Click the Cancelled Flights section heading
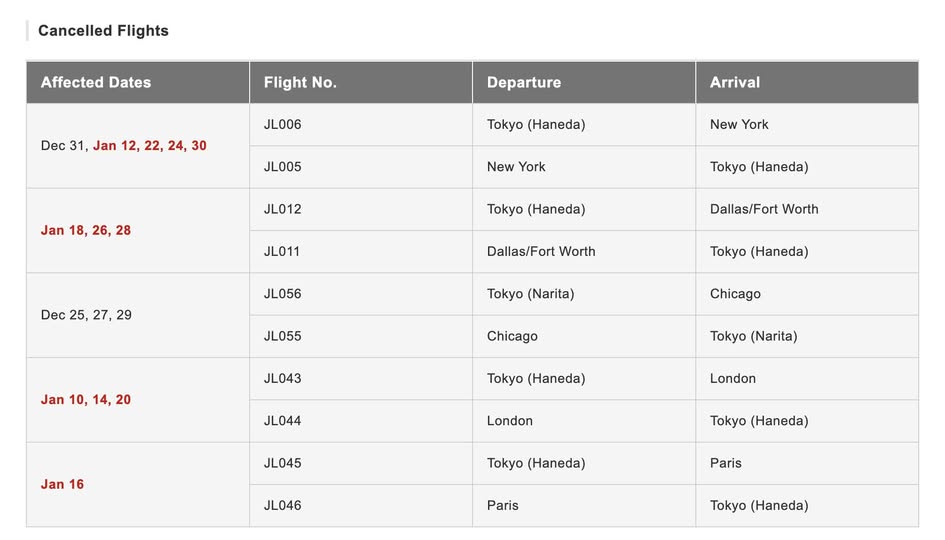This screenshot has width=945, height=540. [x=103, y=31]
